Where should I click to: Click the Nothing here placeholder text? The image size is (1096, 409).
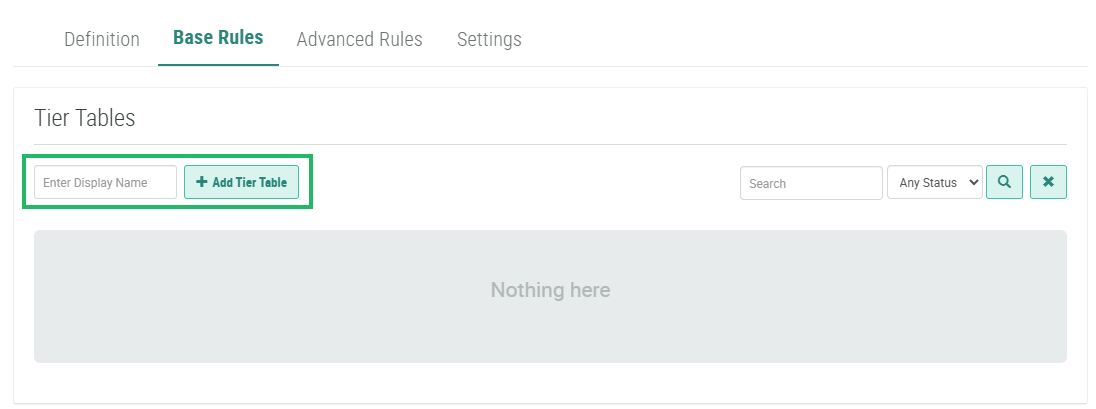tap(550, 290)
